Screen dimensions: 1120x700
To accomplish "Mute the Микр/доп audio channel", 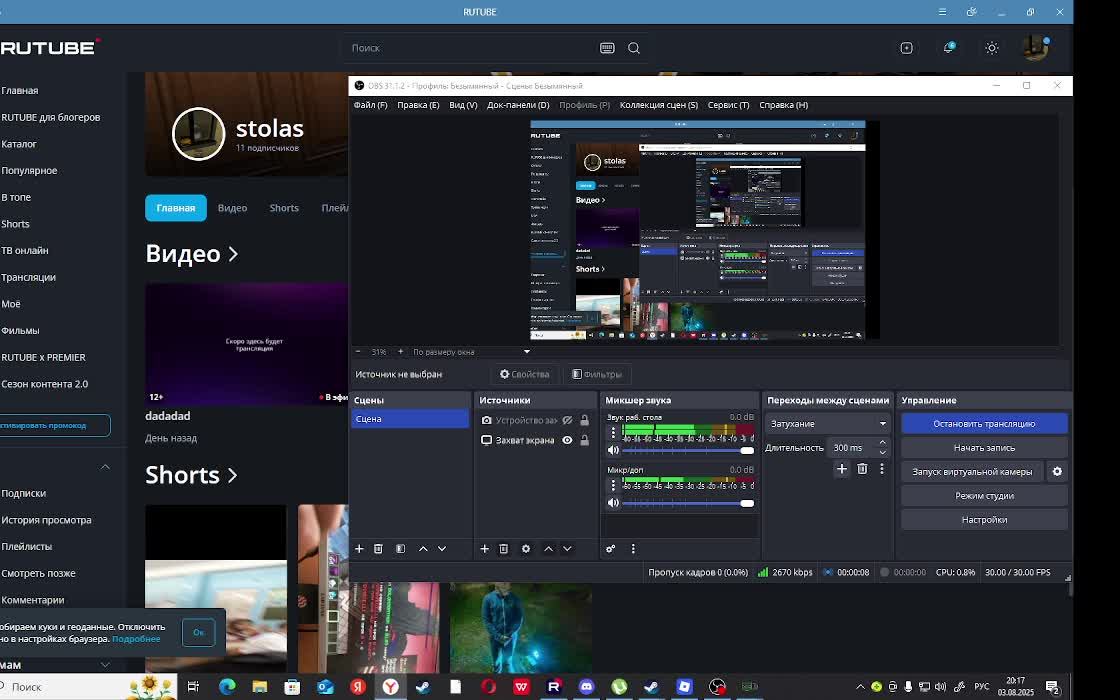I will pos(613,503).
